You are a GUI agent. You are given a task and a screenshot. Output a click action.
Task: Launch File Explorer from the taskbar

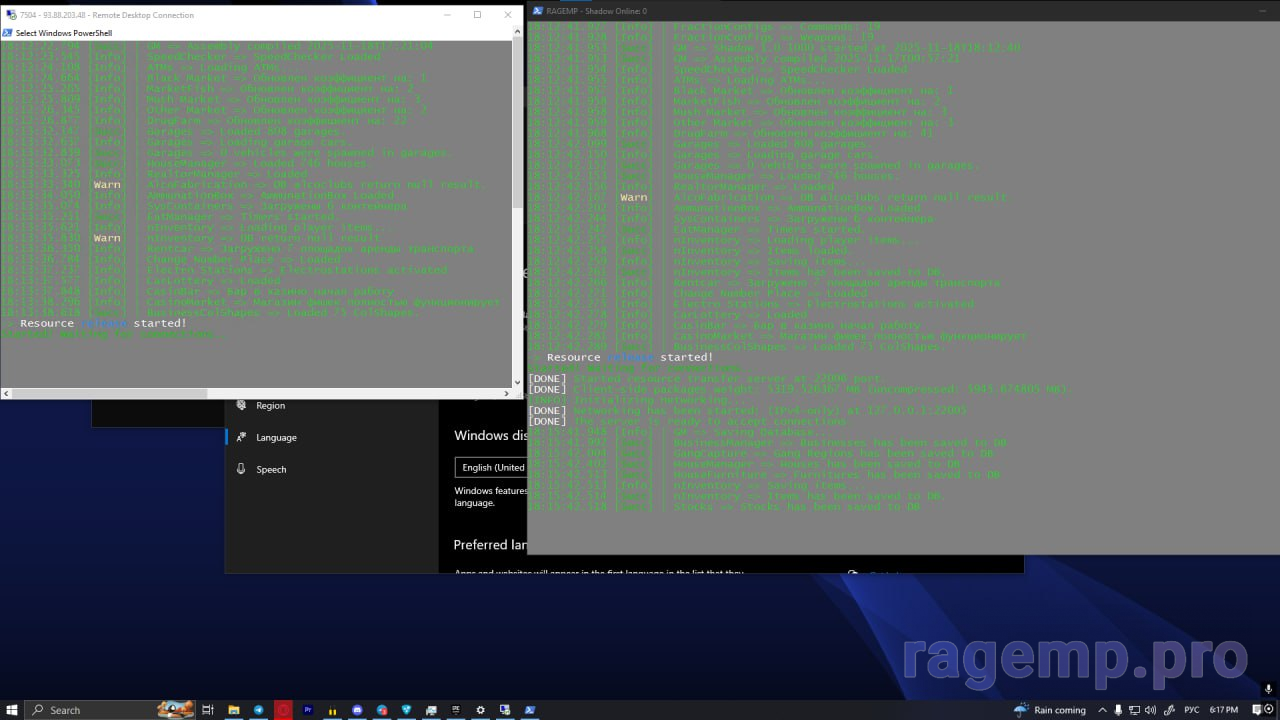[235, 710]
